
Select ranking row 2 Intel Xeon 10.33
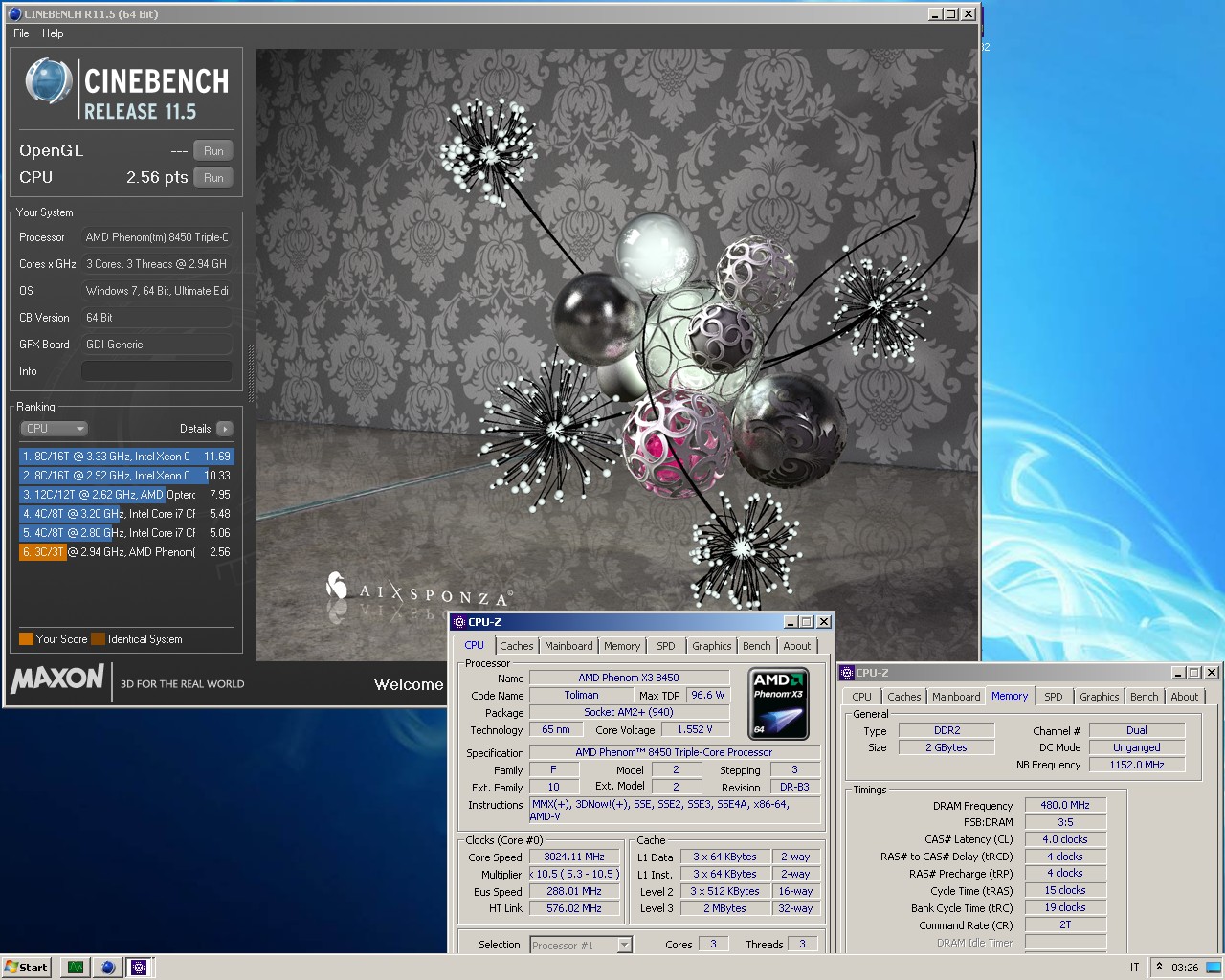[126, 476]
